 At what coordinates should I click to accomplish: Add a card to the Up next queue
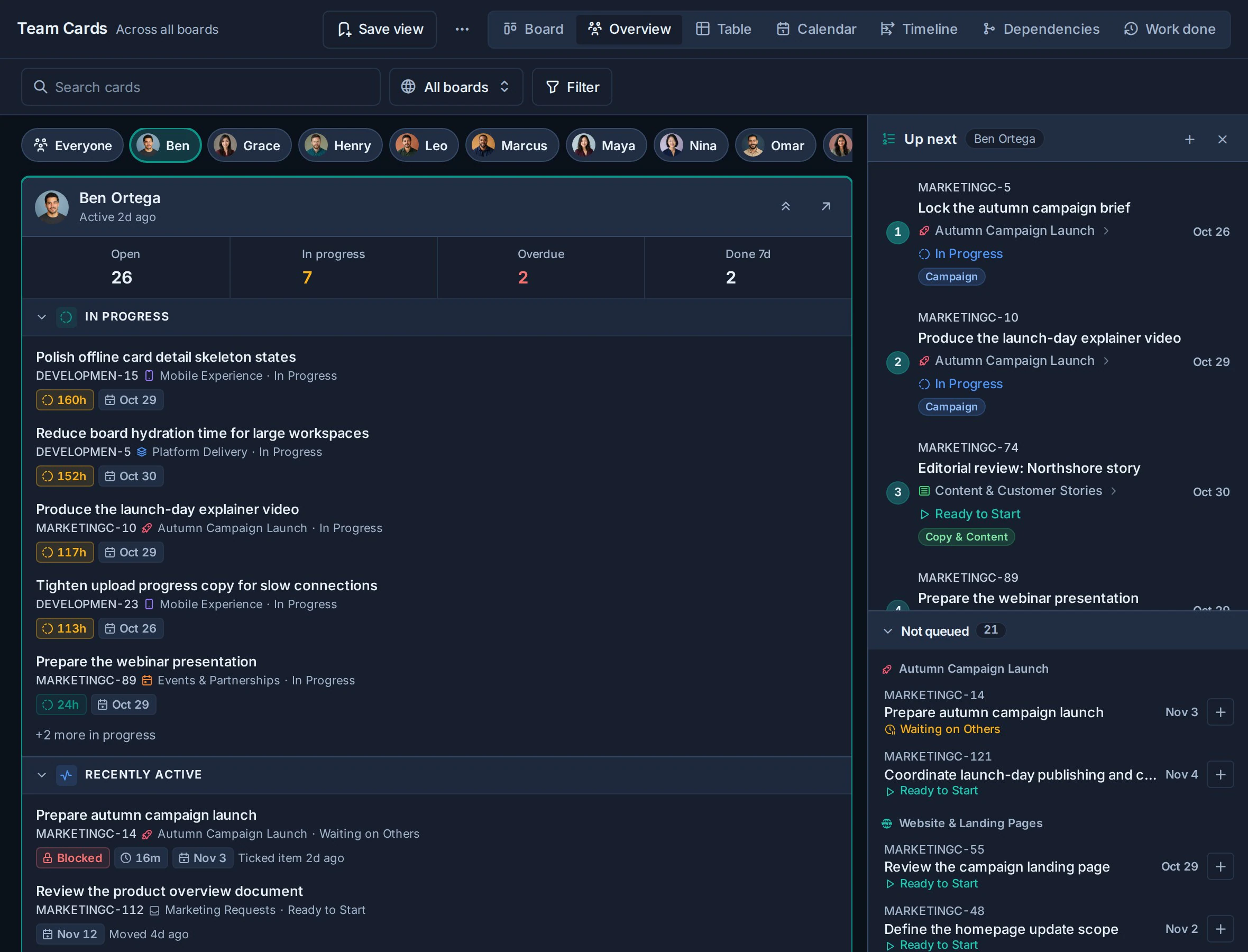[1190, 140]
